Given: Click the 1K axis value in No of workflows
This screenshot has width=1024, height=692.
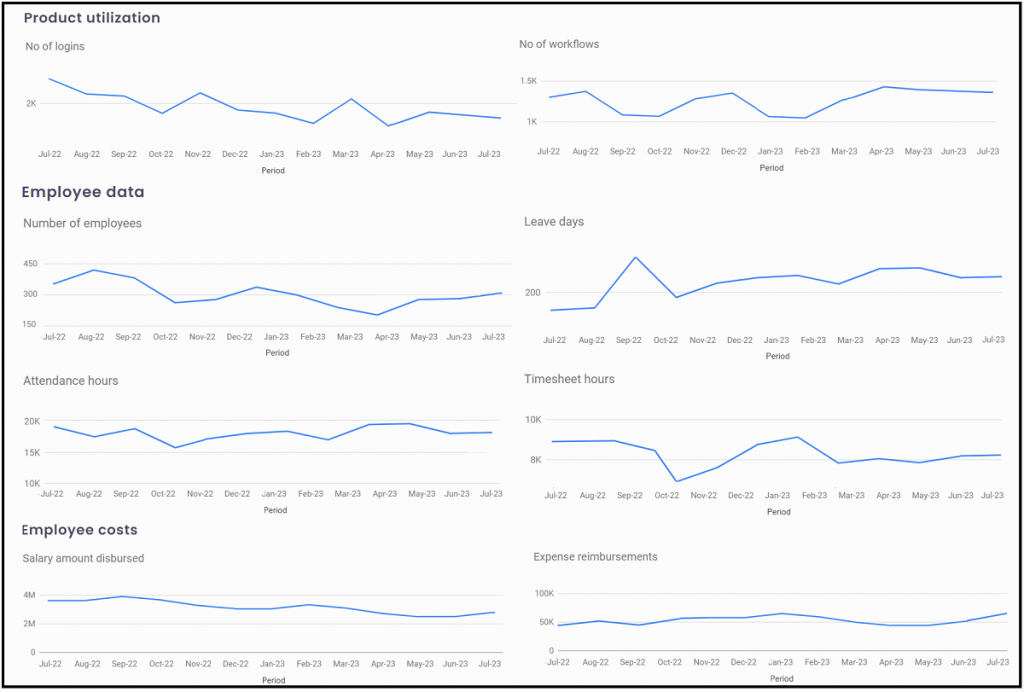Looking at the screenshot, I should 530,121.
